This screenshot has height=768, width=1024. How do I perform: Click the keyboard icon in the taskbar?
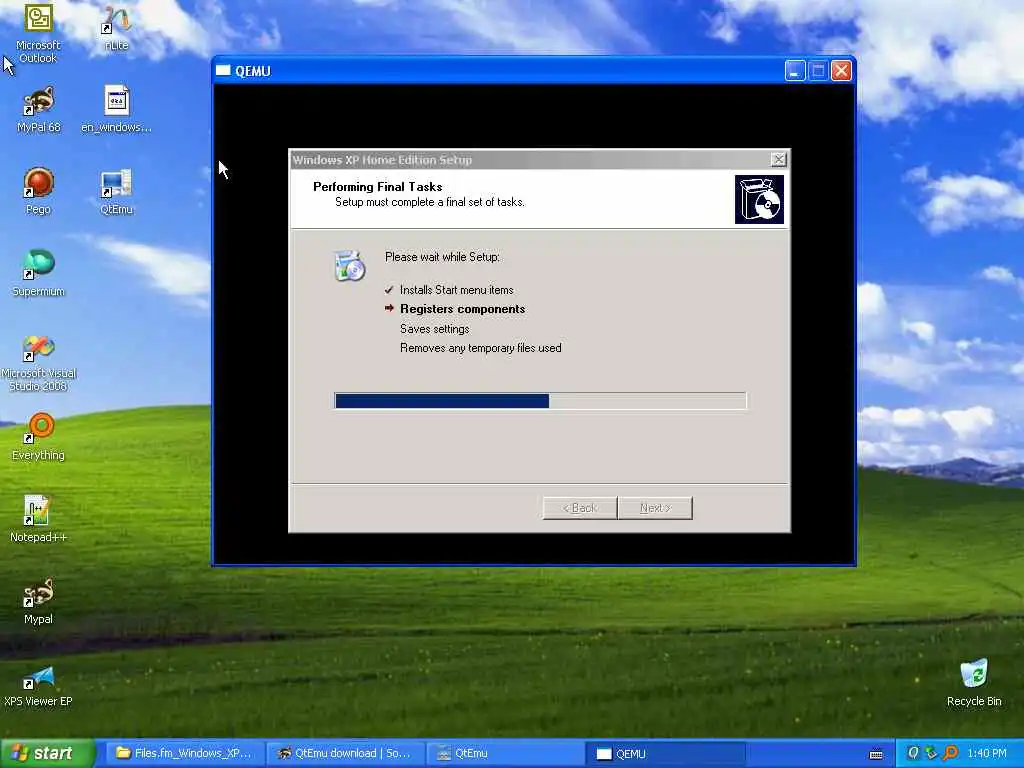pos(876,754)
